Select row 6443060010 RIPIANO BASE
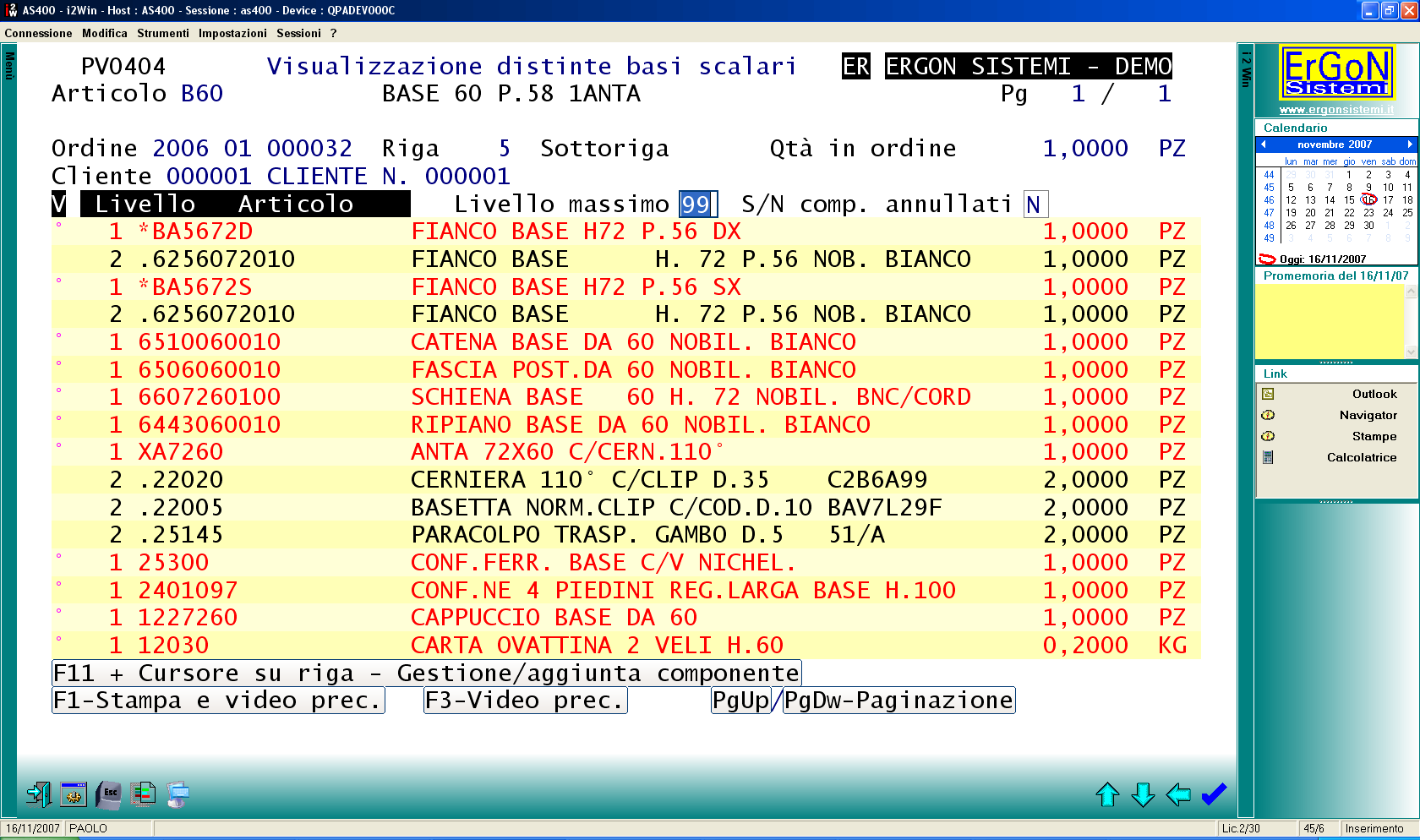Screen dimensions: 1420x840 pyautogui.click(x=626, y=424)
